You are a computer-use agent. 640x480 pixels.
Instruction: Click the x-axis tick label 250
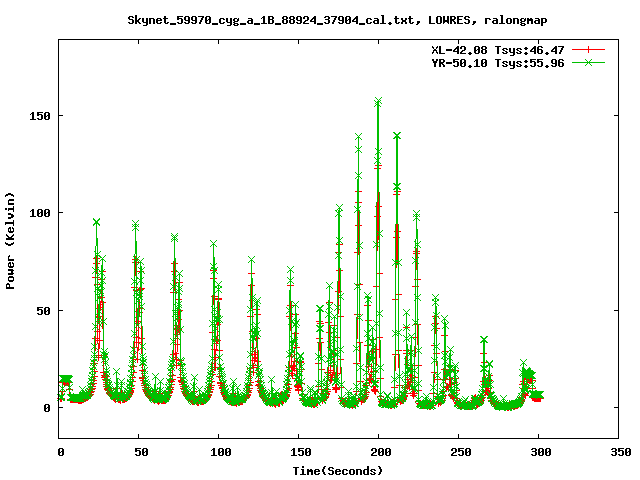[x=461, y=452]
